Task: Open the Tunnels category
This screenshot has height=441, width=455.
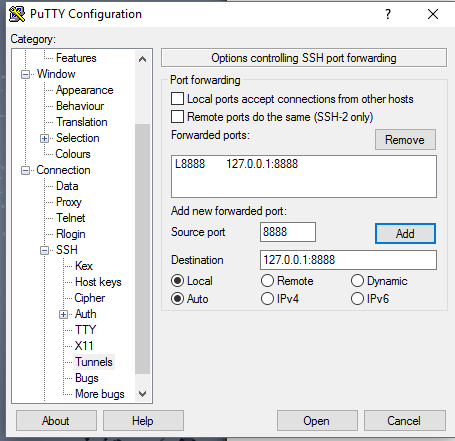Action: tap(94, 362)
